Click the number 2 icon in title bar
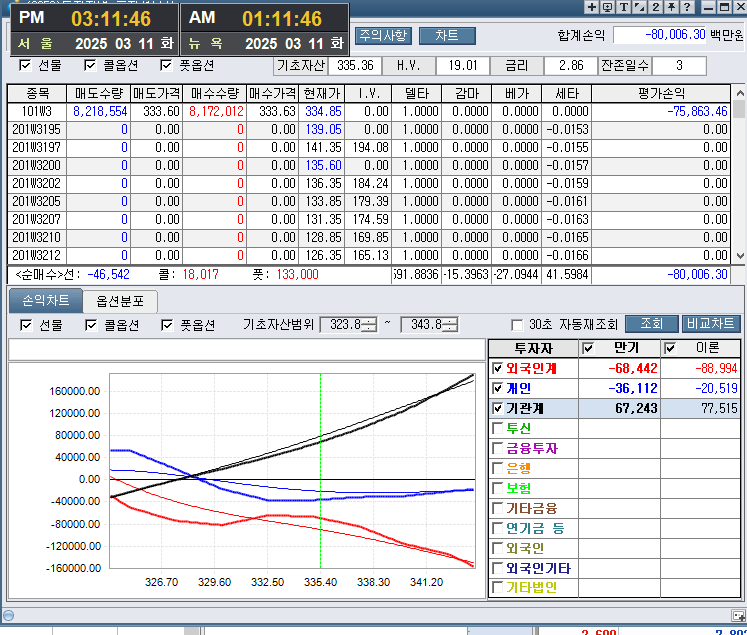 point(655,7)
